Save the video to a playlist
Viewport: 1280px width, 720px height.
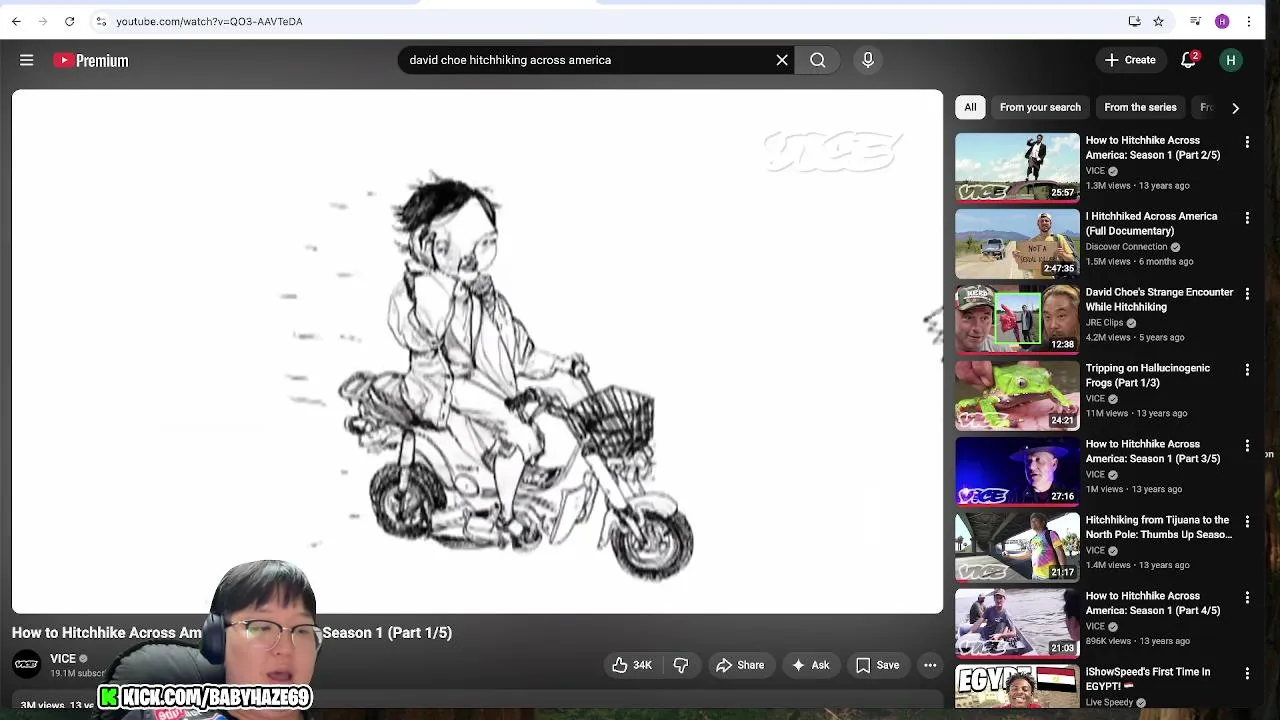click(x=878, y=665)
